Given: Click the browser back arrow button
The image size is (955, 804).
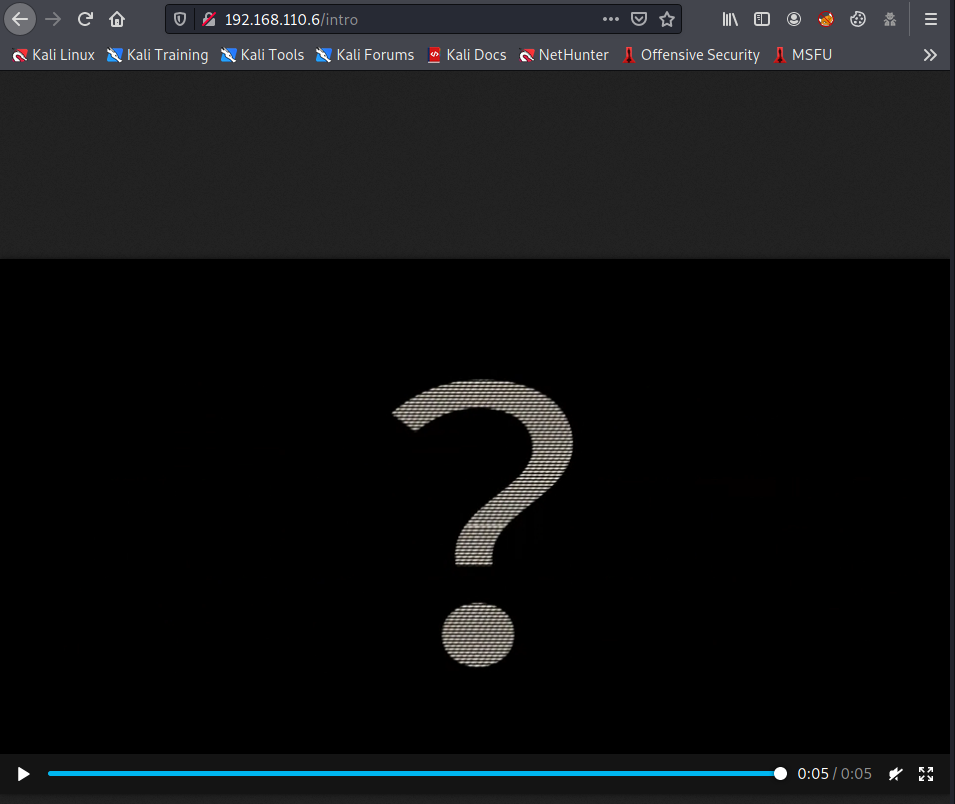Looking at the screenshot, I should (20, 19).
